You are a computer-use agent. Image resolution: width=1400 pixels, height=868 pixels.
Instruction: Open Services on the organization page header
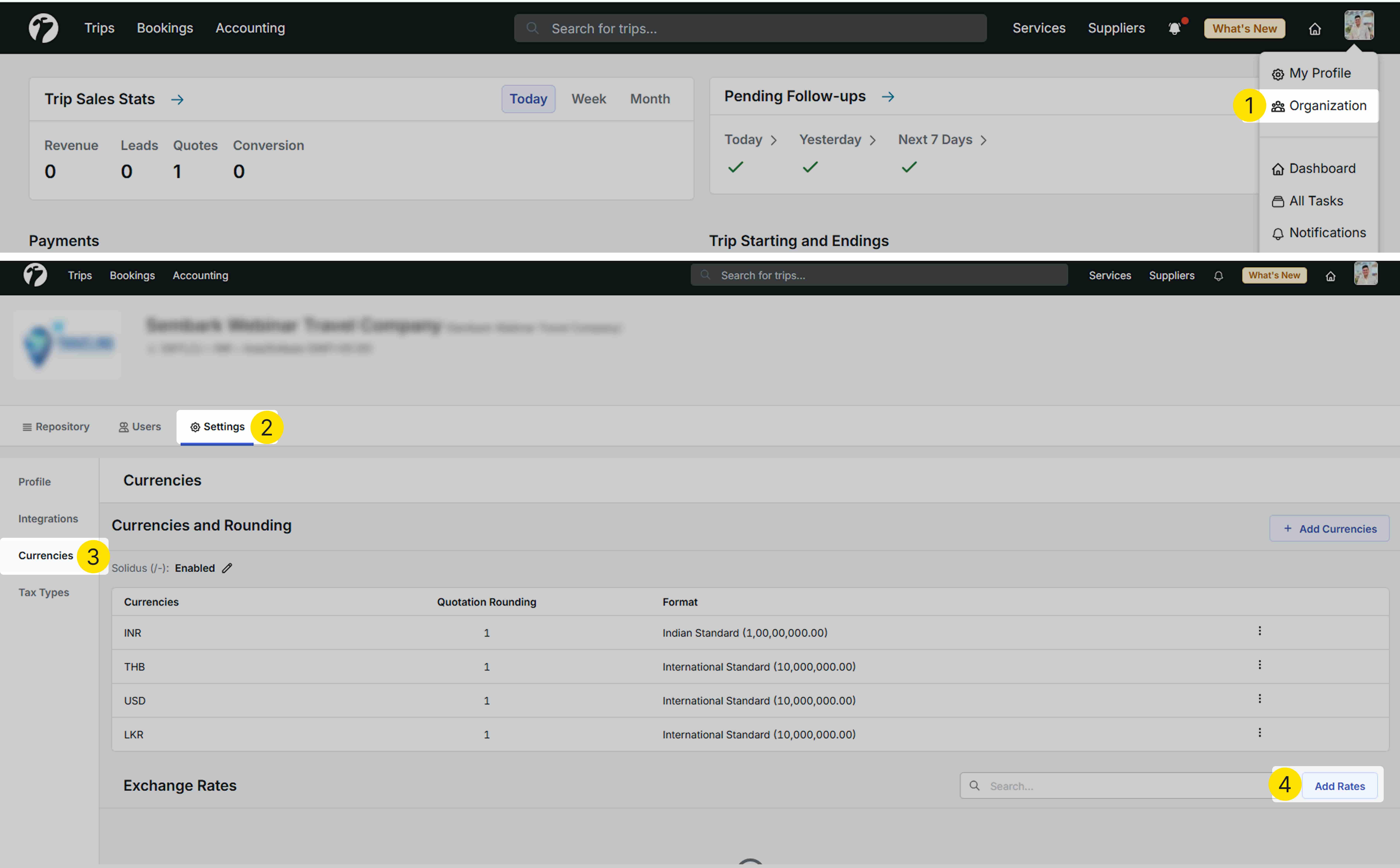(1110, 276)
